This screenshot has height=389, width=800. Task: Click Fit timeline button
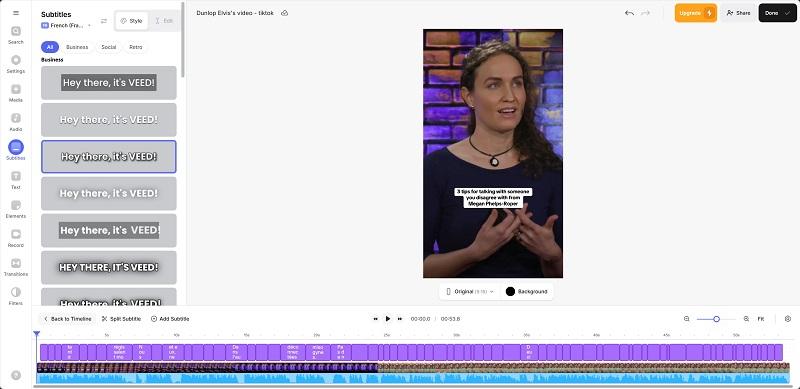click(x=761, y=319)
